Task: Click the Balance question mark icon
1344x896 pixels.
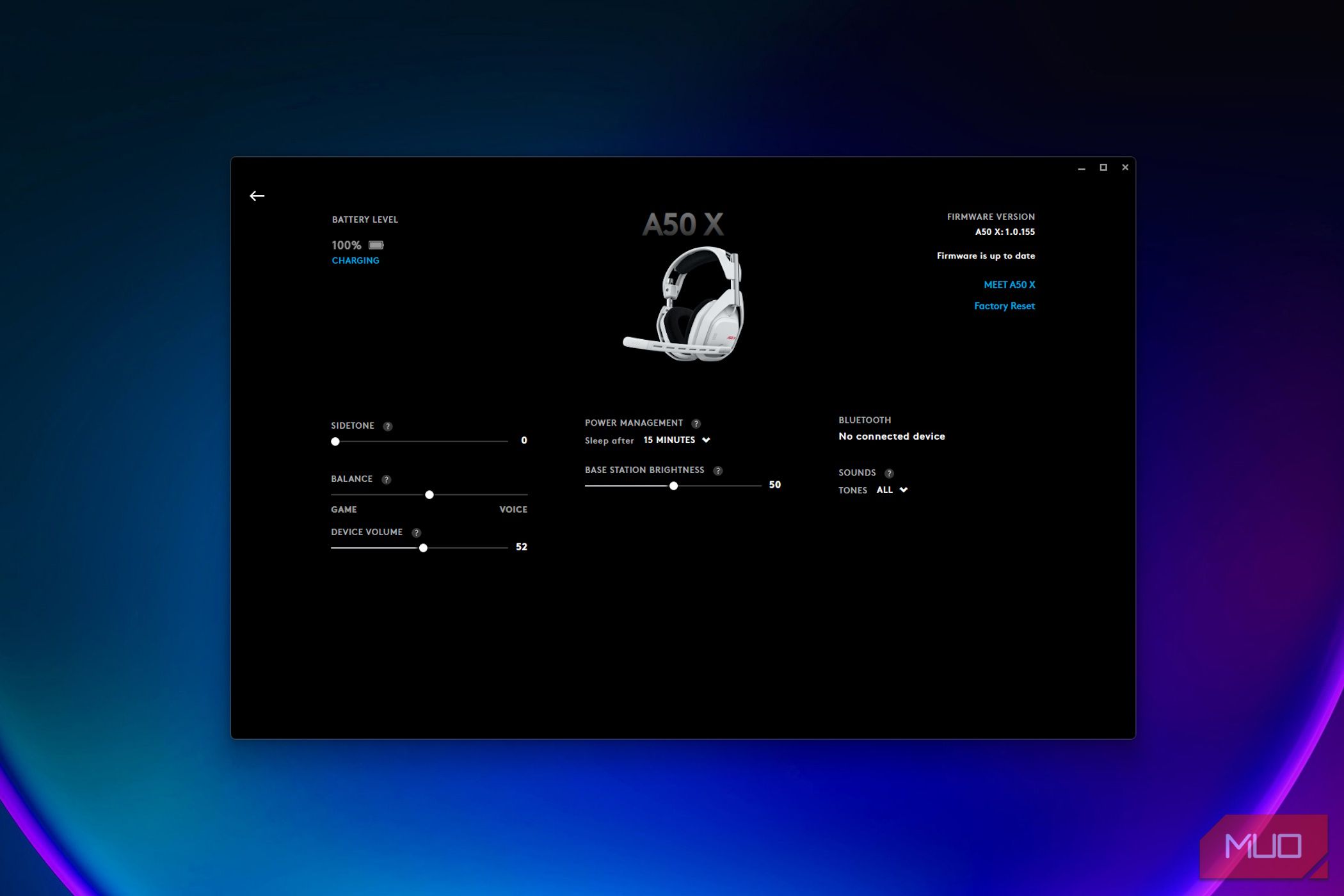Action: (385, 478)
